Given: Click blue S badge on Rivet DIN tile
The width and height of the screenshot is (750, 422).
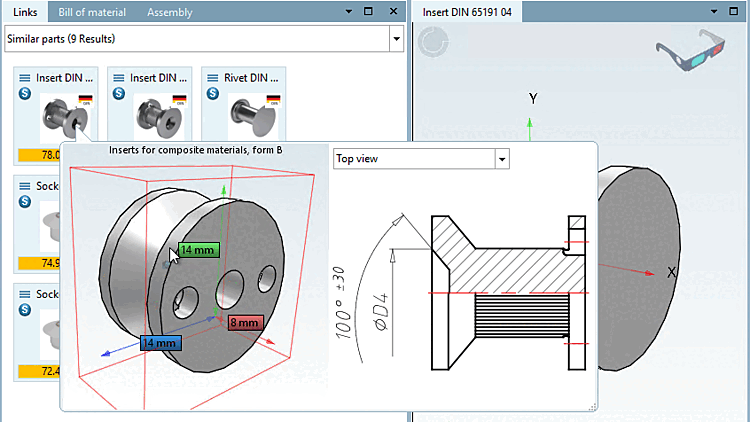Looking at the screenshot, I should [x=212, y=94].
